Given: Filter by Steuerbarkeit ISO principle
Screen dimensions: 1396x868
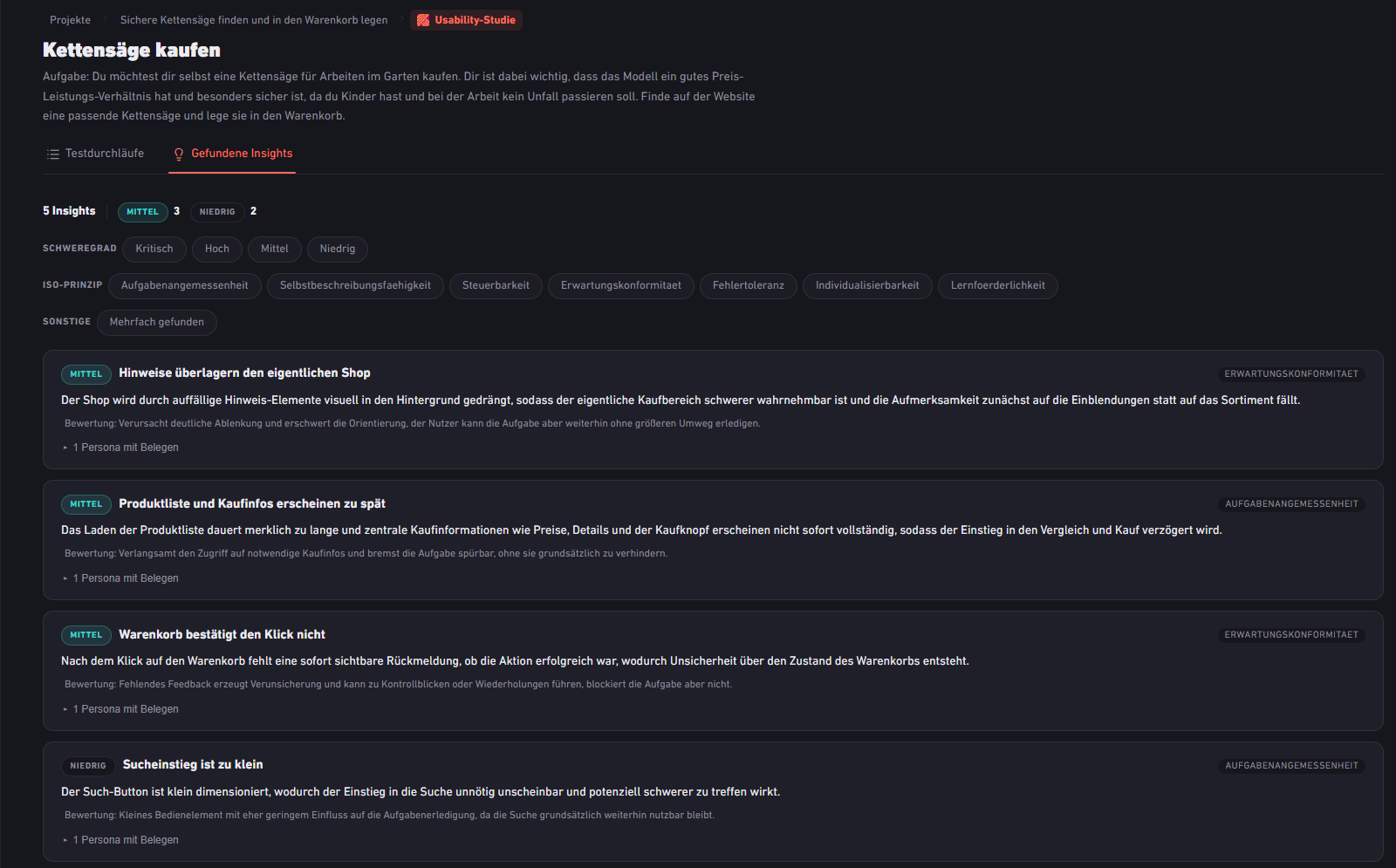Looking at the screenshot, I should [x=496, y=285].
